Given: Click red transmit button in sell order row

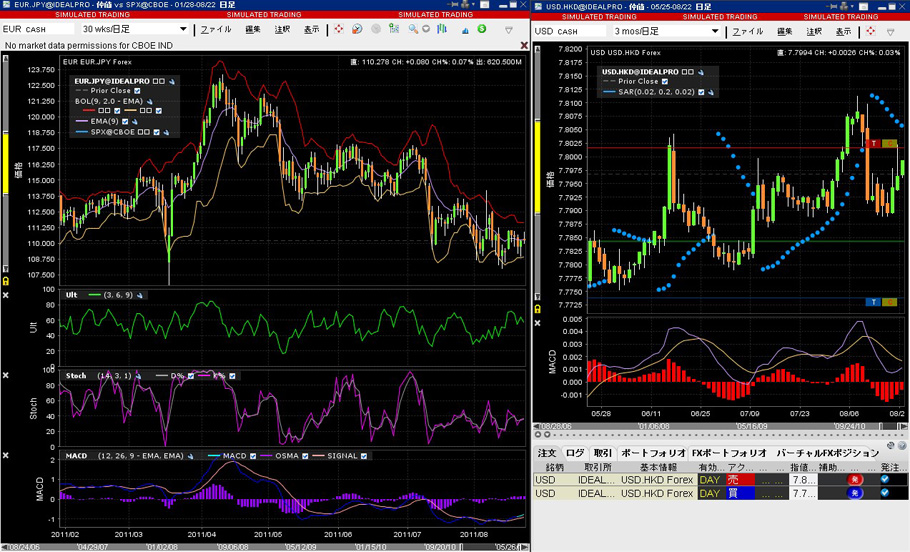Looking at the screenshot, I should pyautogui.click(x=854, y=479).
